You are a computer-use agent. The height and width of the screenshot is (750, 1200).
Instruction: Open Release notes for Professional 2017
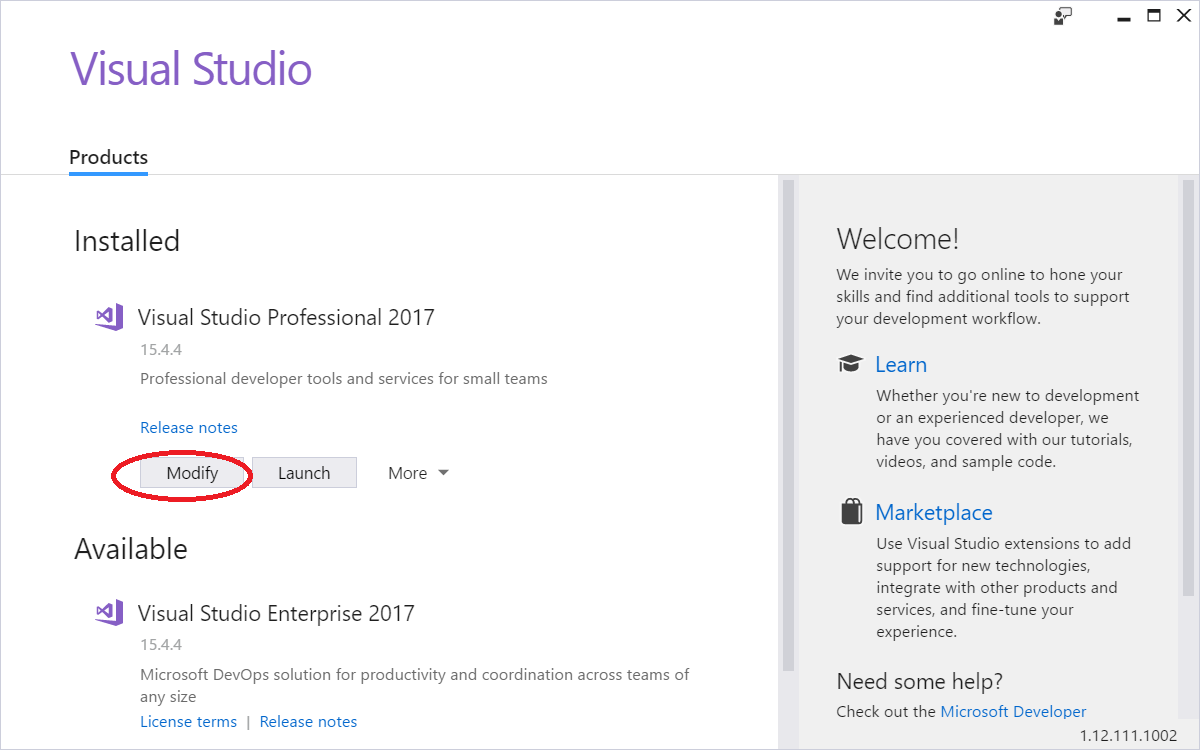189,427
